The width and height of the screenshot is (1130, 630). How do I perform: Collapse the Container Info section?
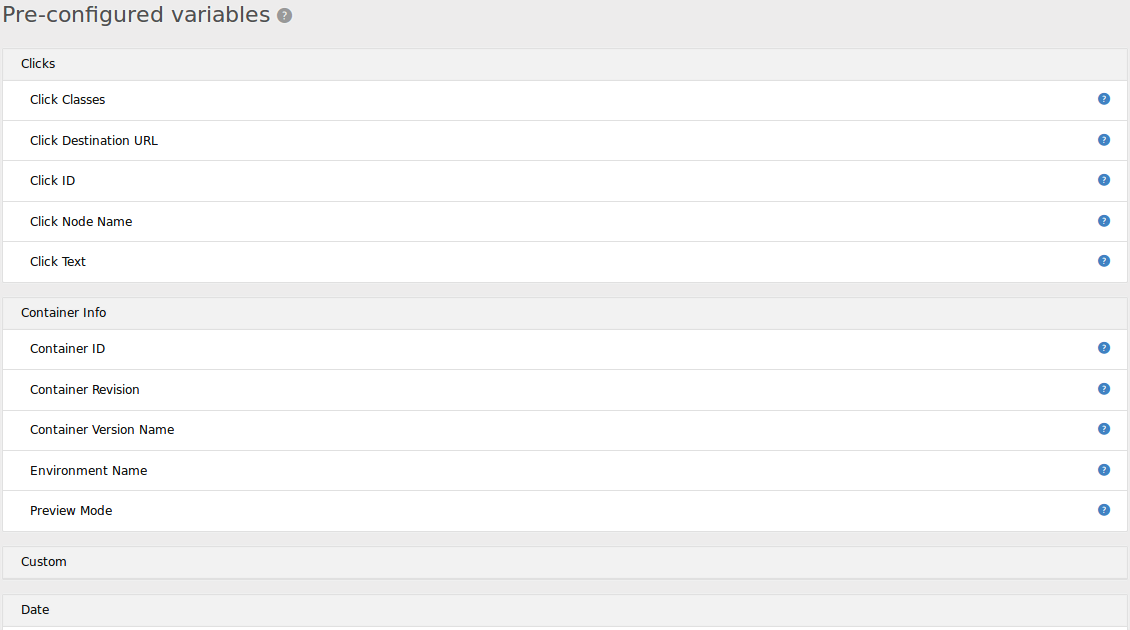pyautogui.click(x=64, y=313)
